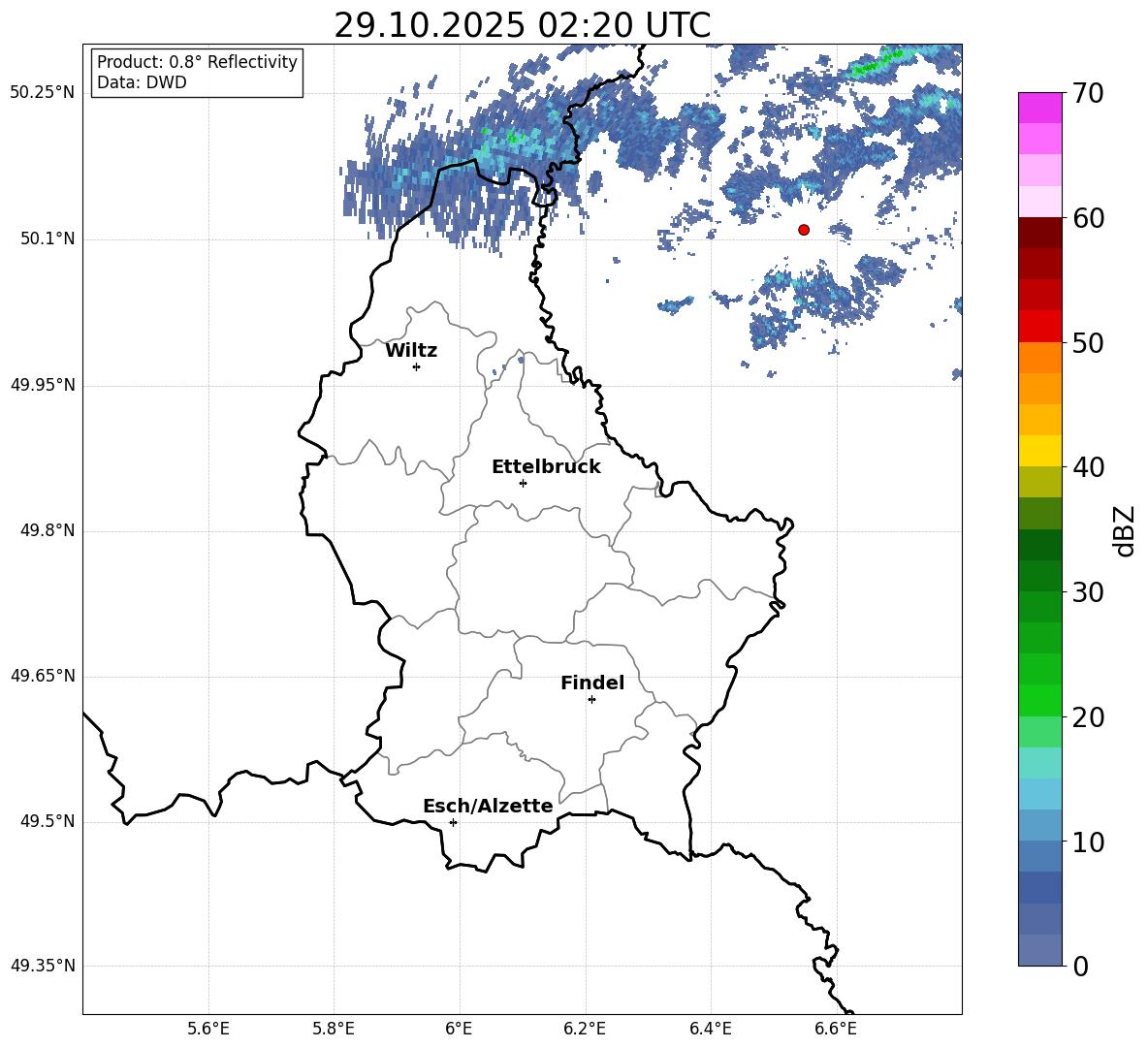Click the 6°E longitude label
Image resolution: width=1148 pixels, height=1048 pixels.
[x=459, y=1029]
